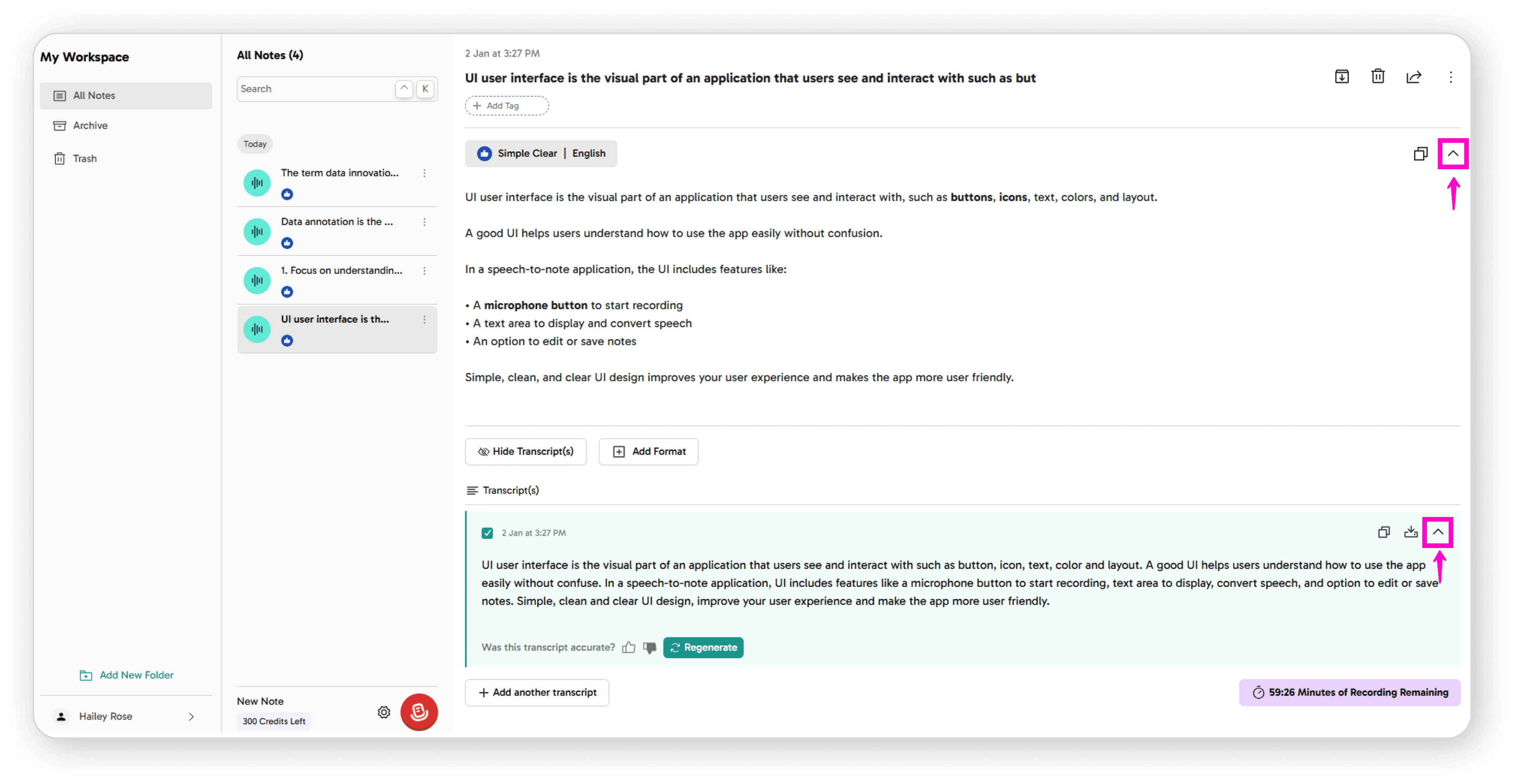The width and height of the screenshot is (1517, 784).
Task: Collapse the Simple Clear format section
Action: 1453,154
